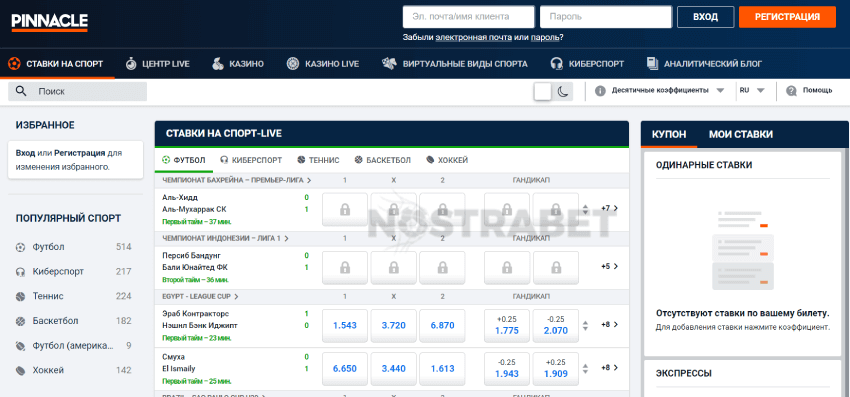Open the Киберспорт headset icon in top navigation

click(556, 64)
